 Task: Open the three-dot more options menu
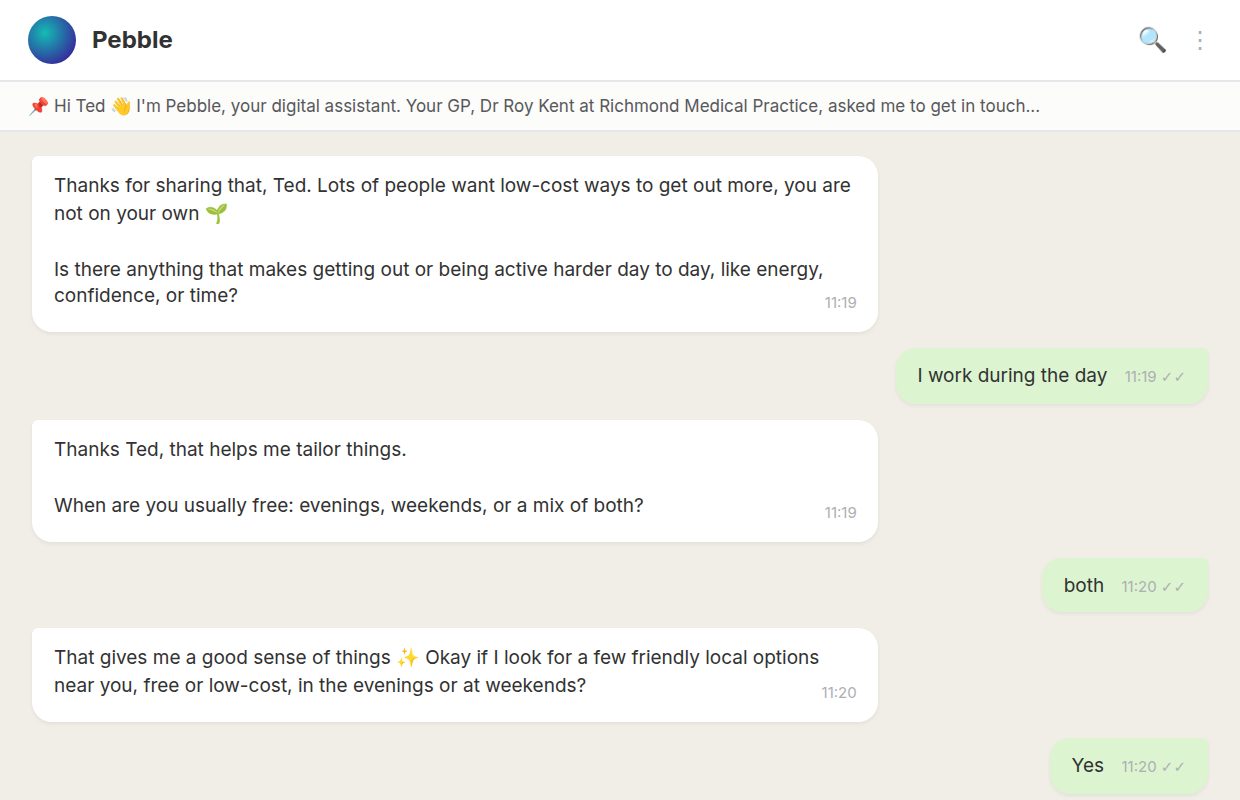(1201, 40)
